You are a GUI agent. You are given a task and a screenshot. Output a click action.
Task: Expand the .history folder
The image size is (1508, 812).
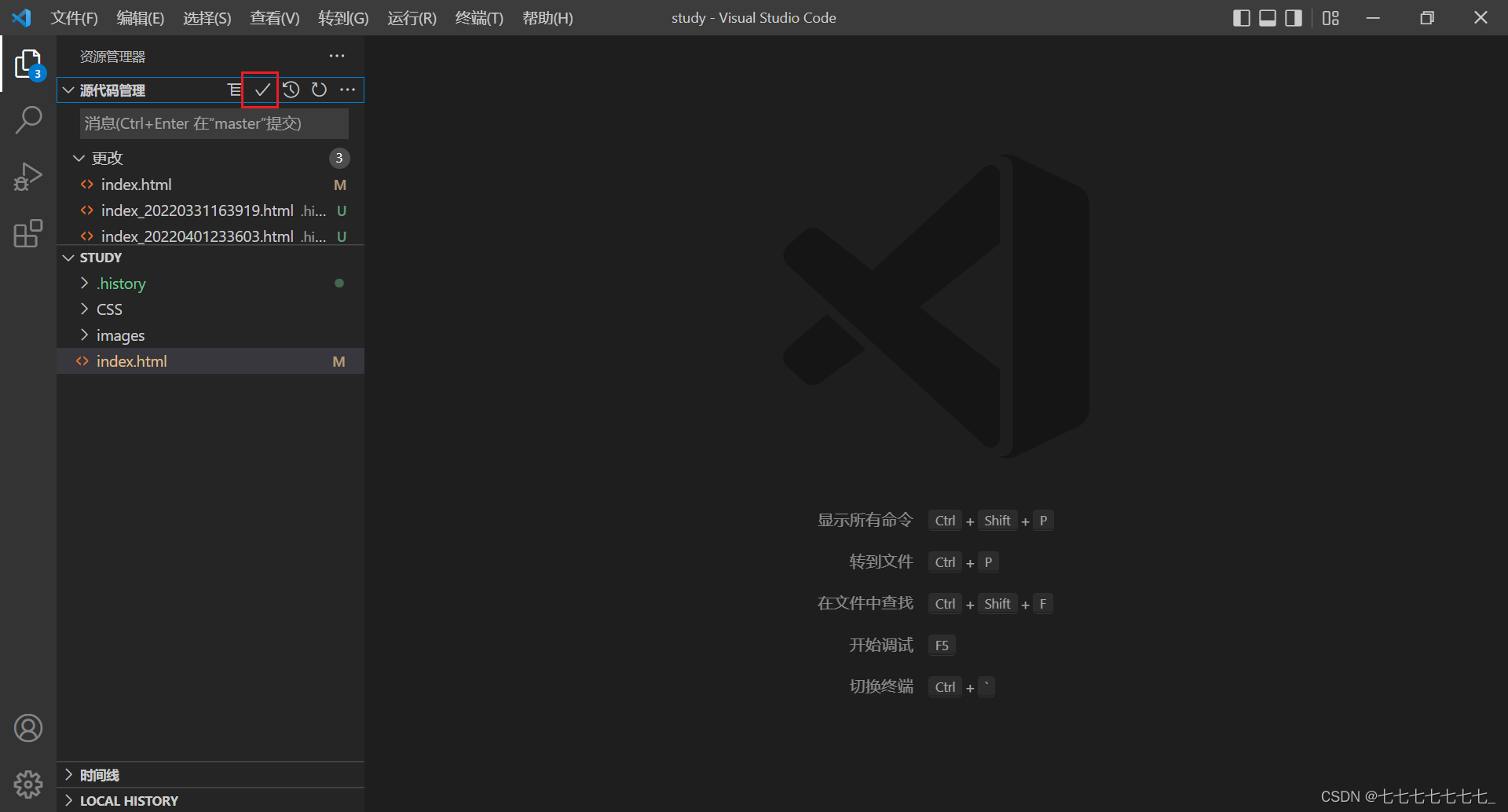(84, 283)
